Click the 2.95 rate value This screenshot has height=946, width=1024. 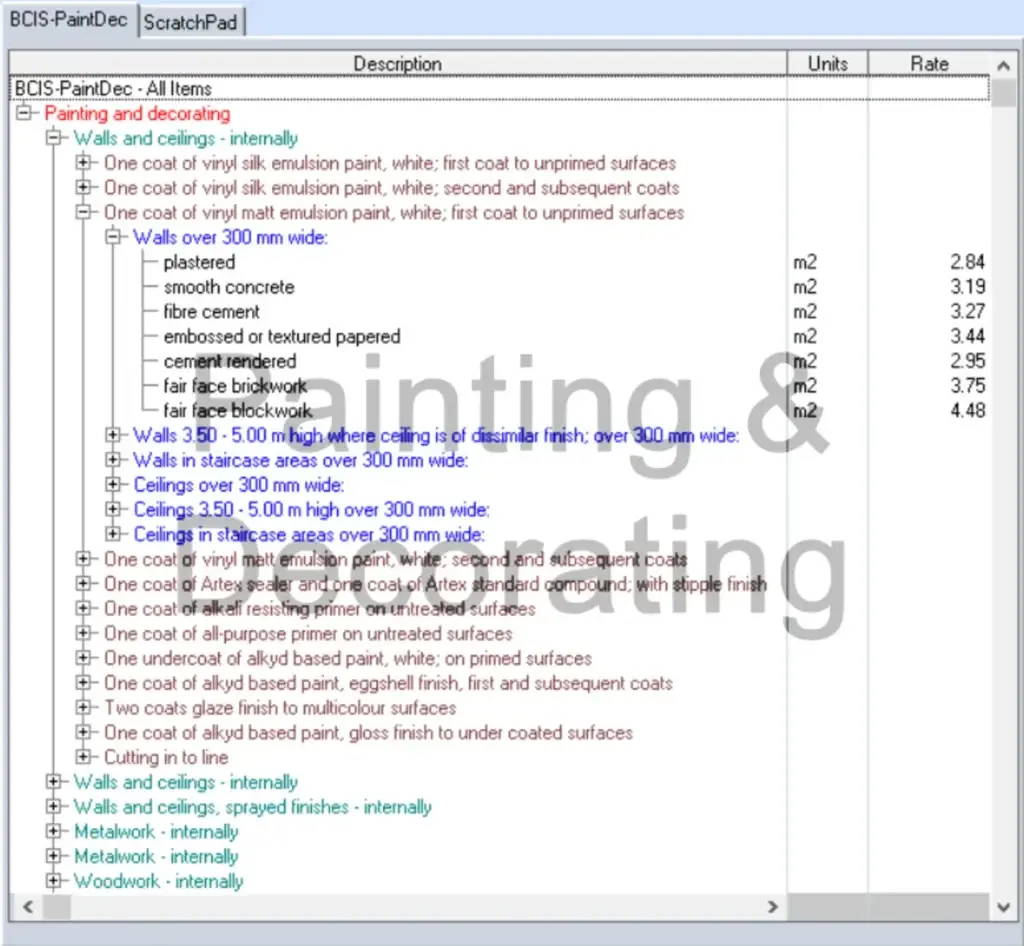coord(967,361)
